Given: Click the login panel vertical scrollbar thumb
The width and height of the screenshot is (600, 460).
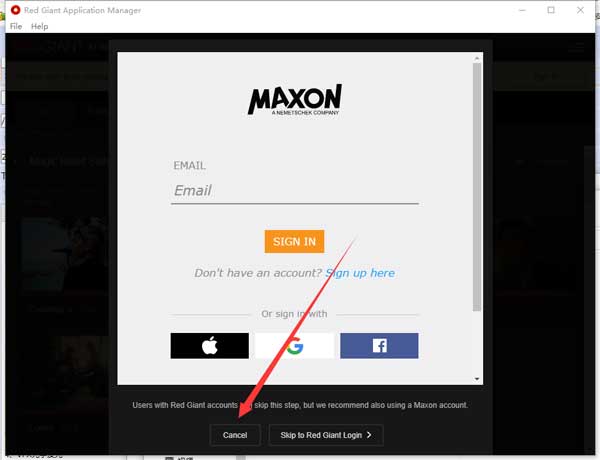Looking at the screenshot, I should [477, 187].
